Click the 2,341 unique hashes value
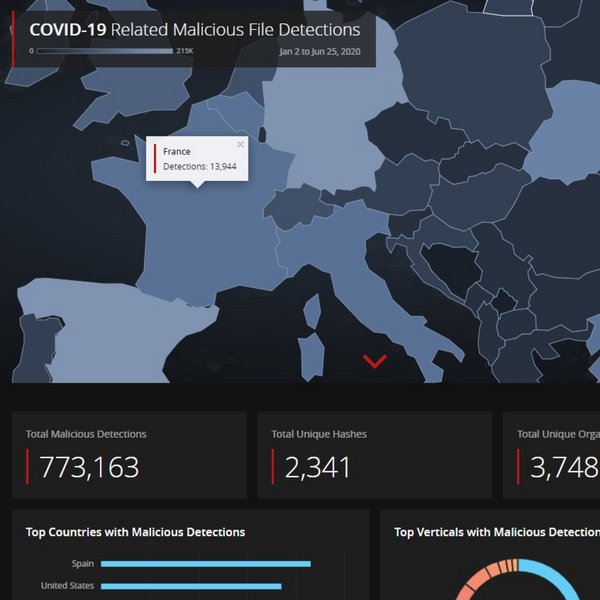The image size is (600, 600). 318,467
